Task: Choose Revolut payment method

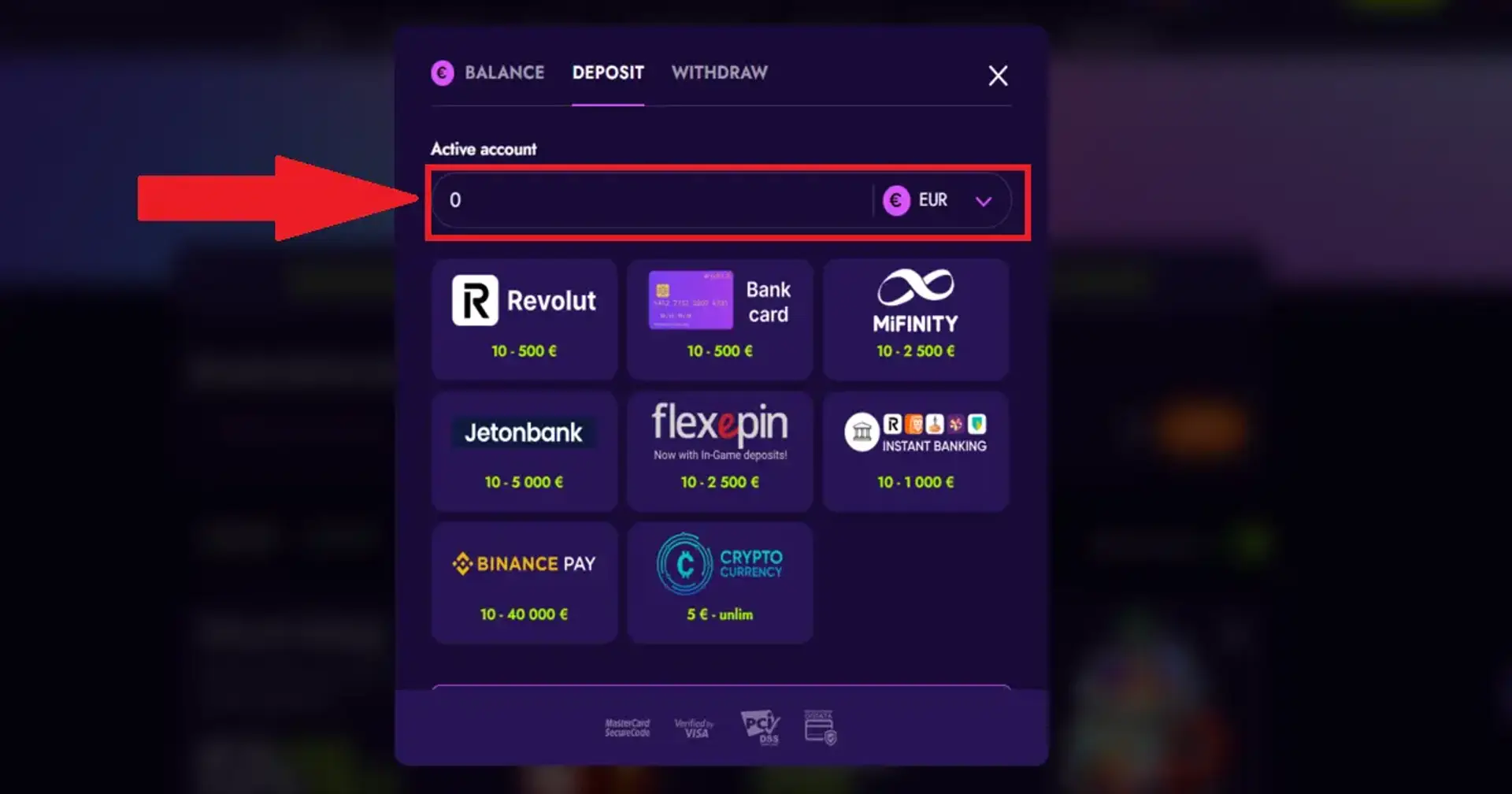Action: point(524,319)
